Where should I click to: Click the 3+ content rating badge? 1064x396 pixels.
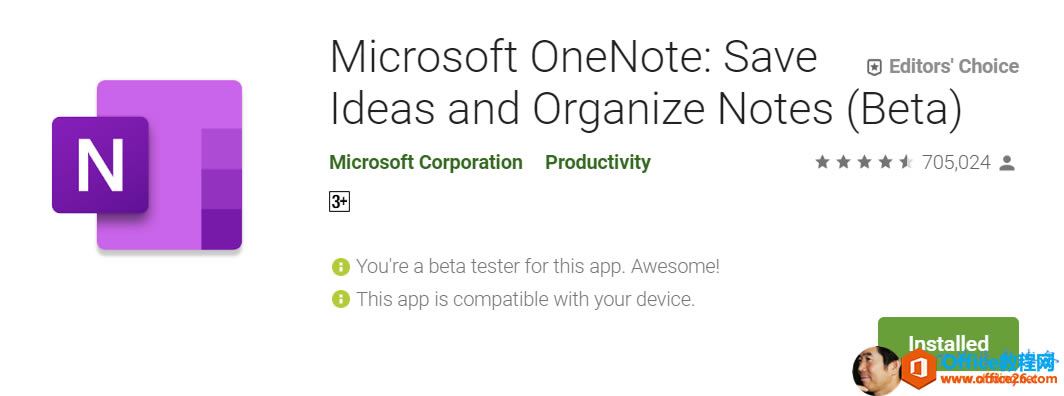tap(339, 202)
